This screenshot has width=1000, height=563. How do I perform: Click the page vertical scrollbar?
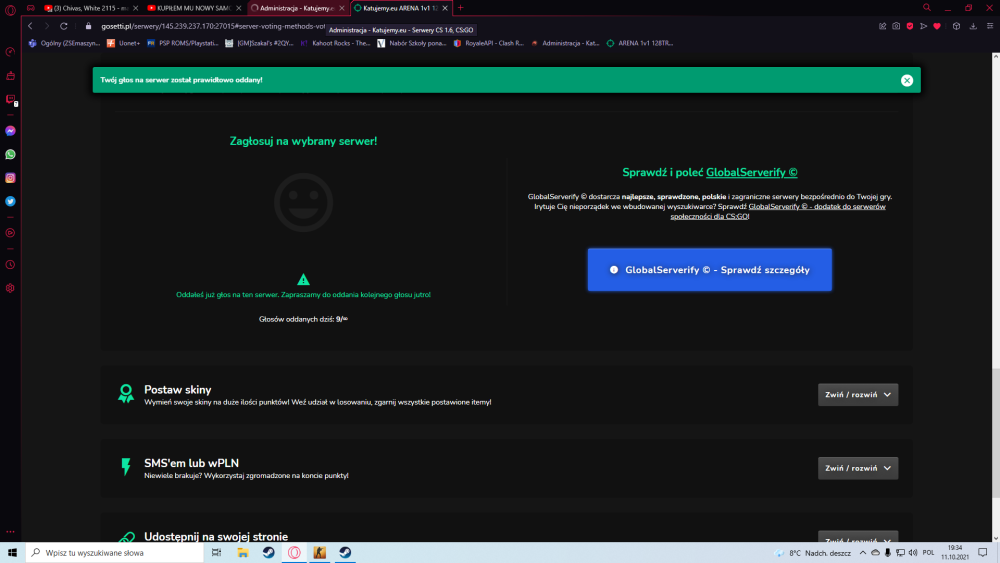point(996,434)
